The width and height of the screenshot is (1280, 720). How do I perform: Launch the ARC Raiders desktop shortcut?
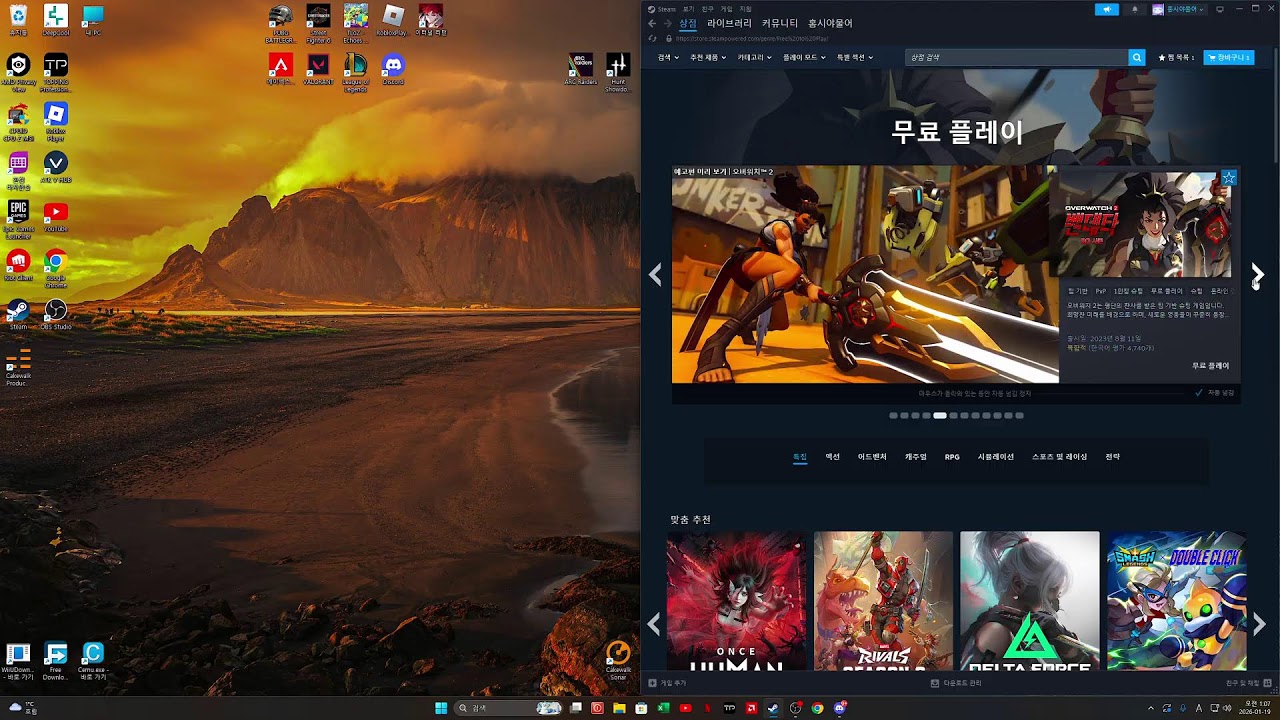[x=580, y=70]
